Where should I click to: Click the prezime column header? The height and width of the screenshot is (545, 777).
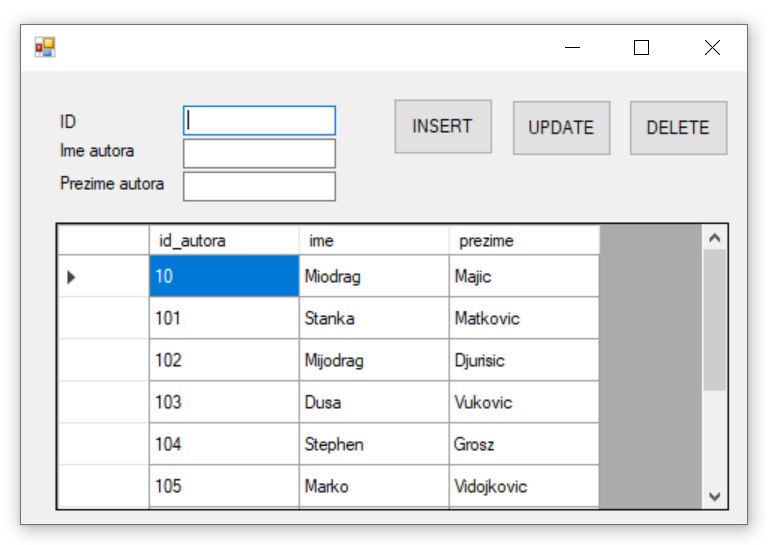coord(523,240)
